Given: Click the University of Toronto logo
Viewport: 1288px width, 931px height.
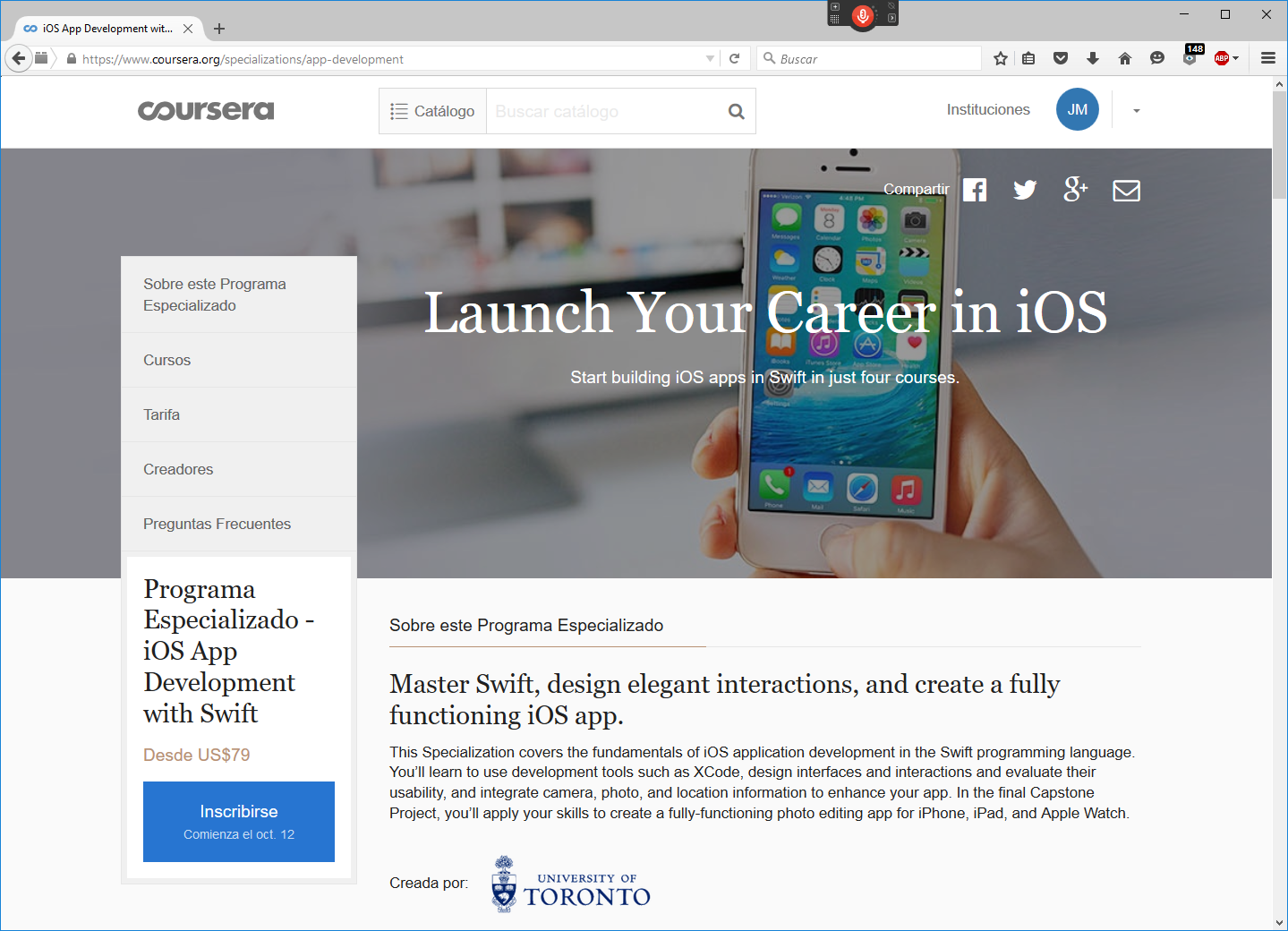Looking at the screenshot, I should coord(571,884).
